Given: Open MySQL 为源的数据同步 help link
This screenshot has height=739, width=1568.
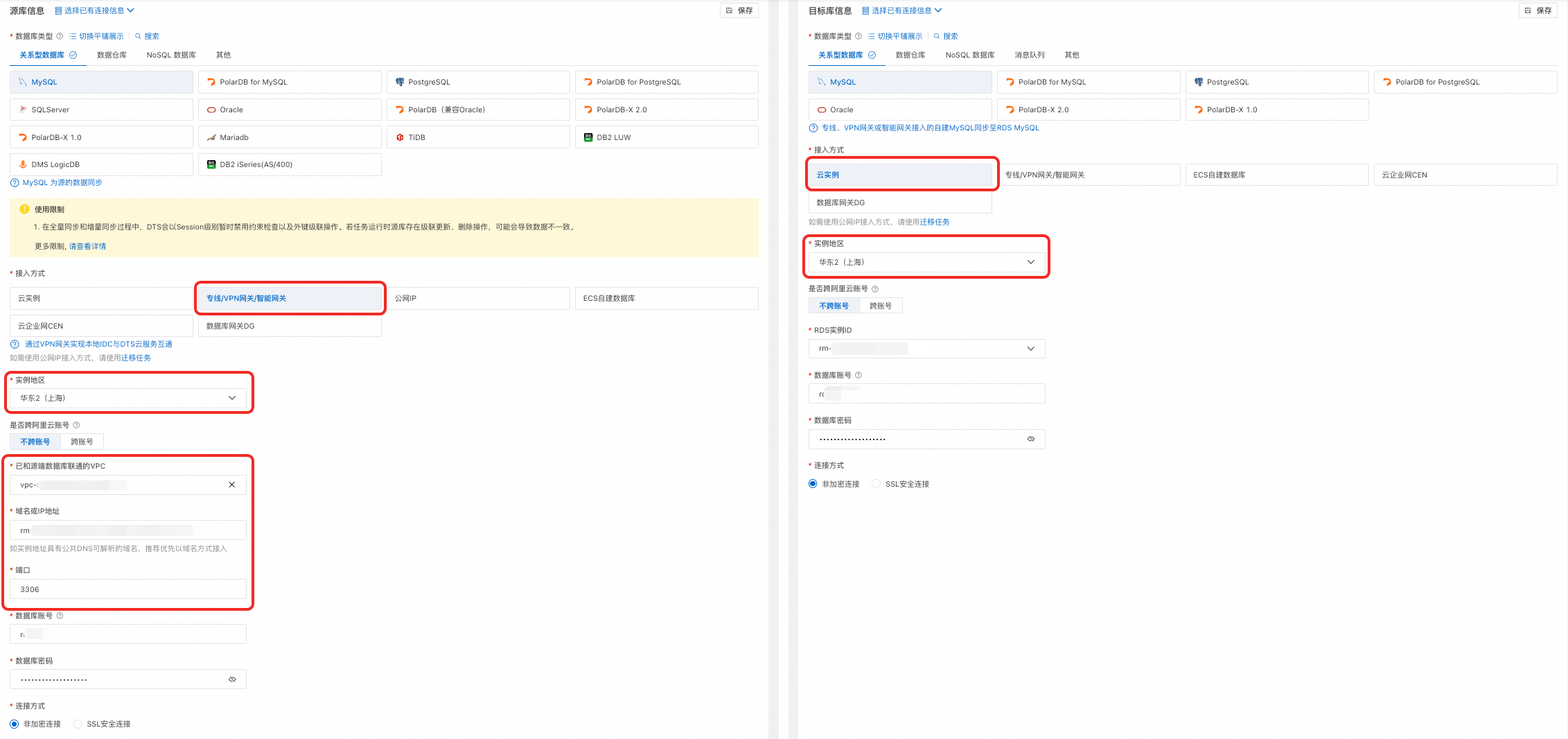Looking at the screenshot, I should [62, 182].
